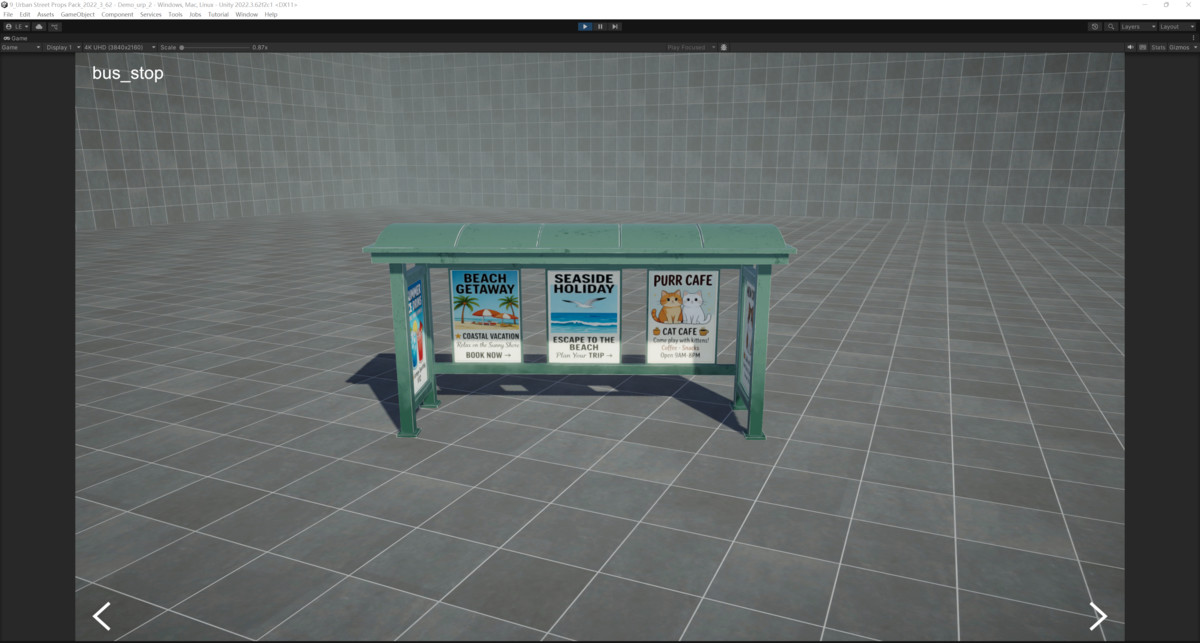Image resolution: width=1200 pixels, height=643 pixels.
Task: Pause the game with the Pause button
Action: (x=600, y=27)
